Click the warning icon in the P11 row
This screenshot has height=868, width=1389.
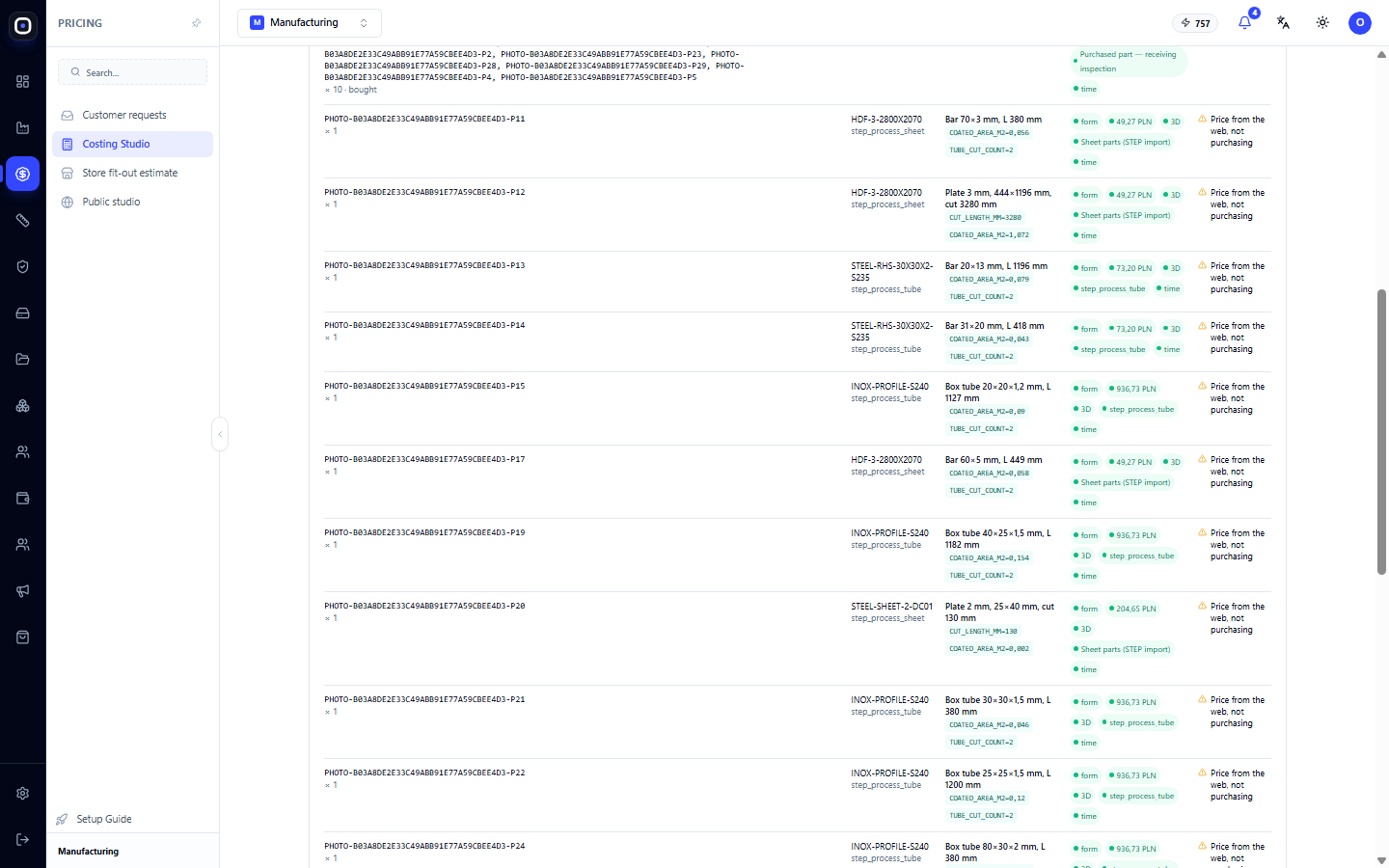coord(1203,120)
